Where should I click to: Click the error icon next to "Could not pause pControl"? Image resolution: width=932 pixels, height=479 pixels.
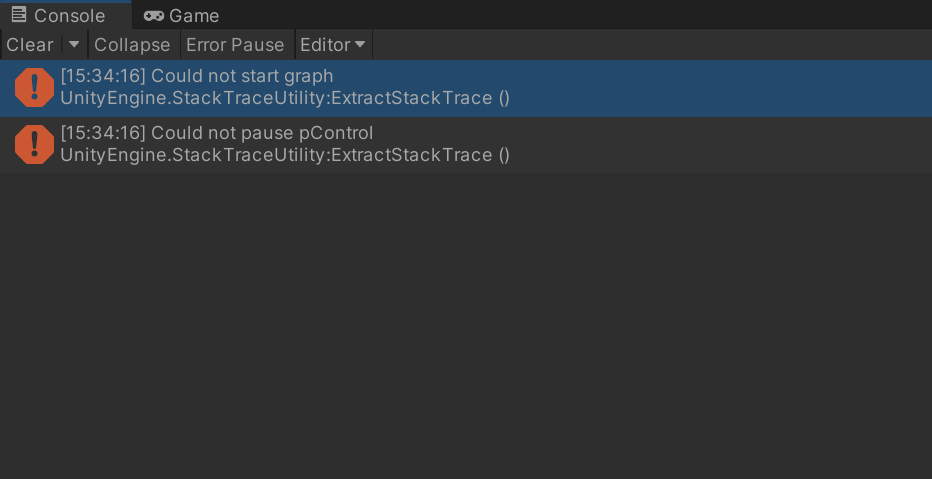click(34, 144)
